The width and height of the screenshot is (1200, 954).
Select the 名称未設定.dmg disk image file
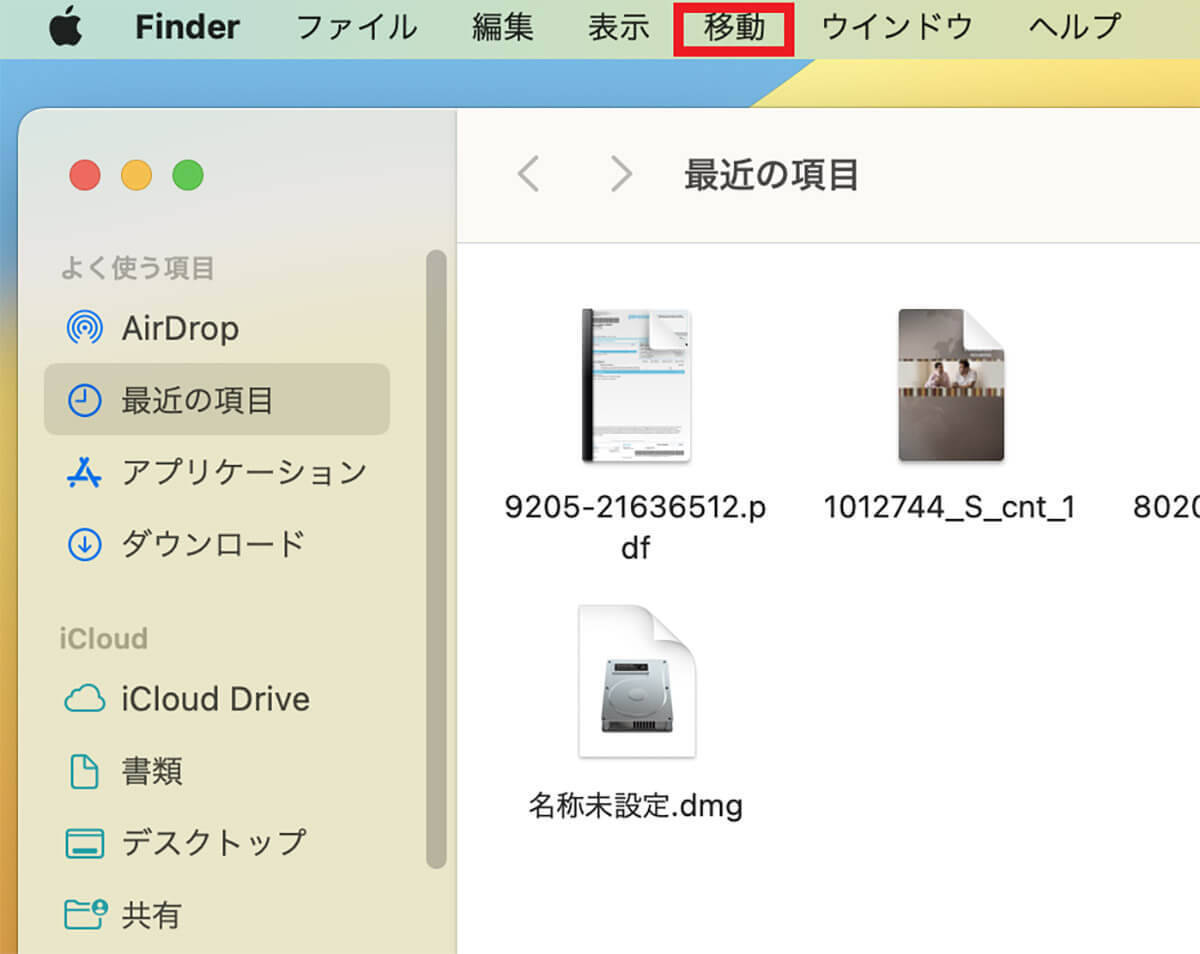[636, 682]
